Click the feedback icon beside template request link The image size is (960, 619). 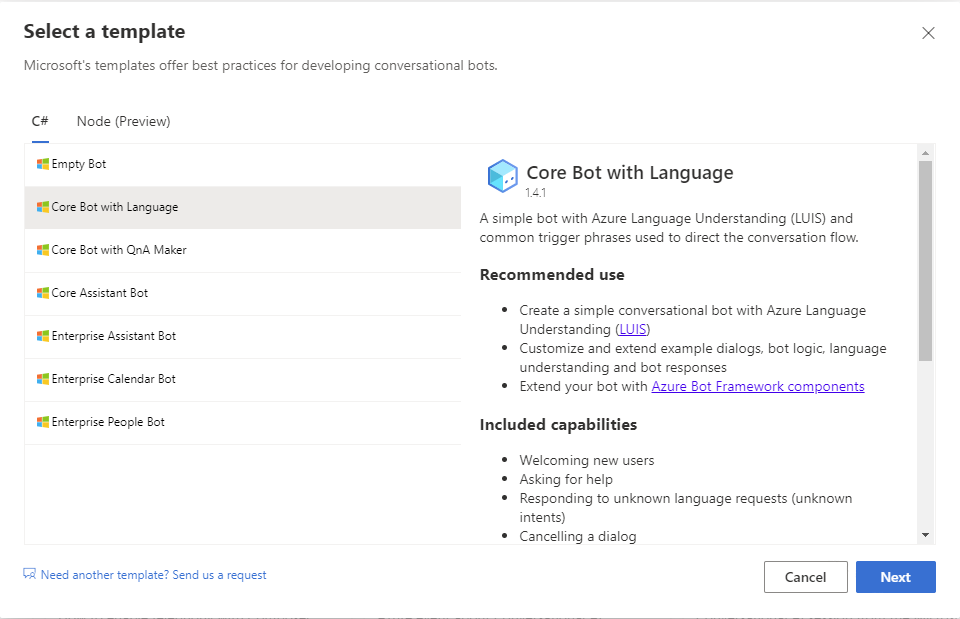(x=30, y=575)
